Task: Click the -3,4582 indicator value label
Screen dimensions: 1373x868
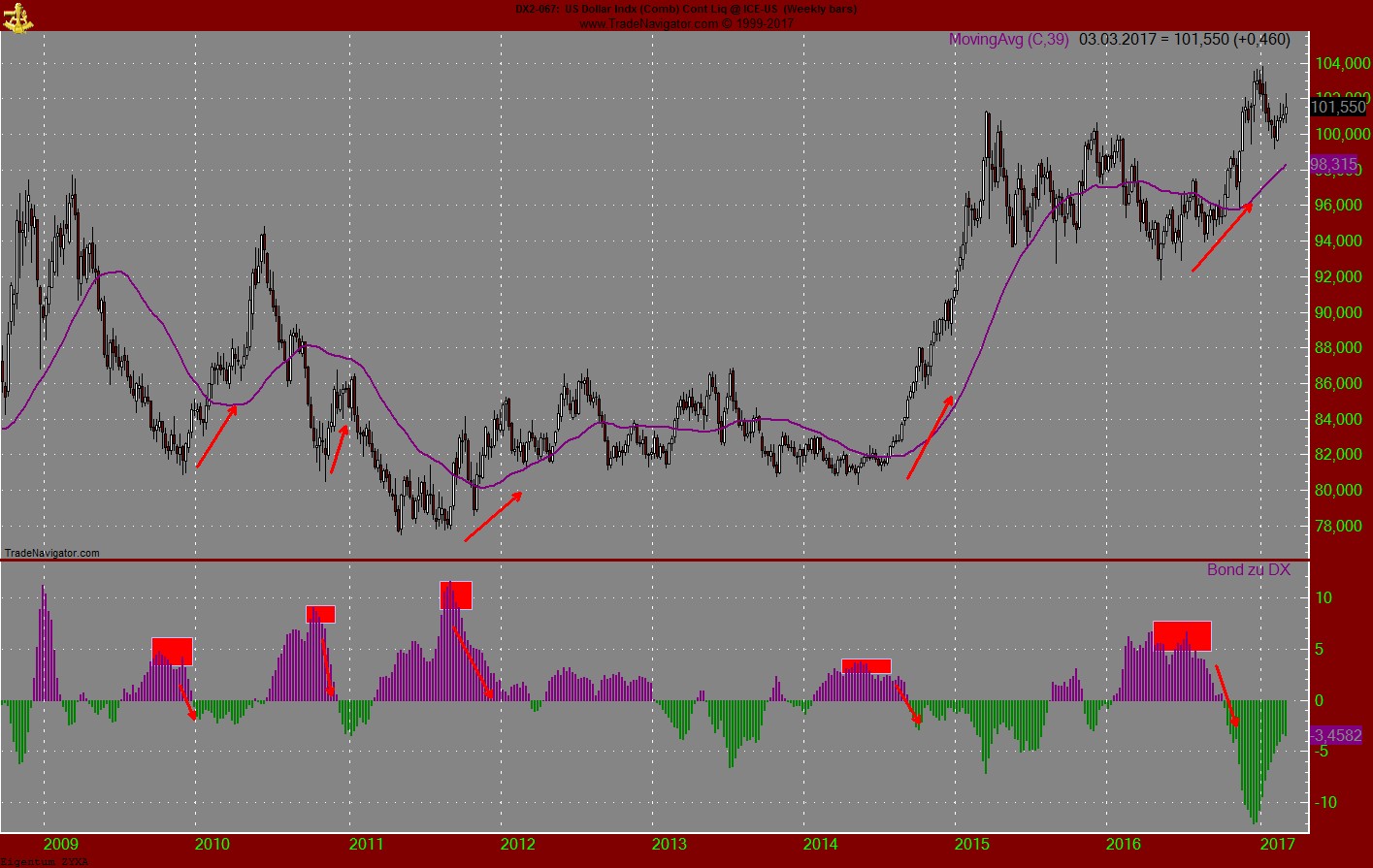Action: [x=1336, y=737]
